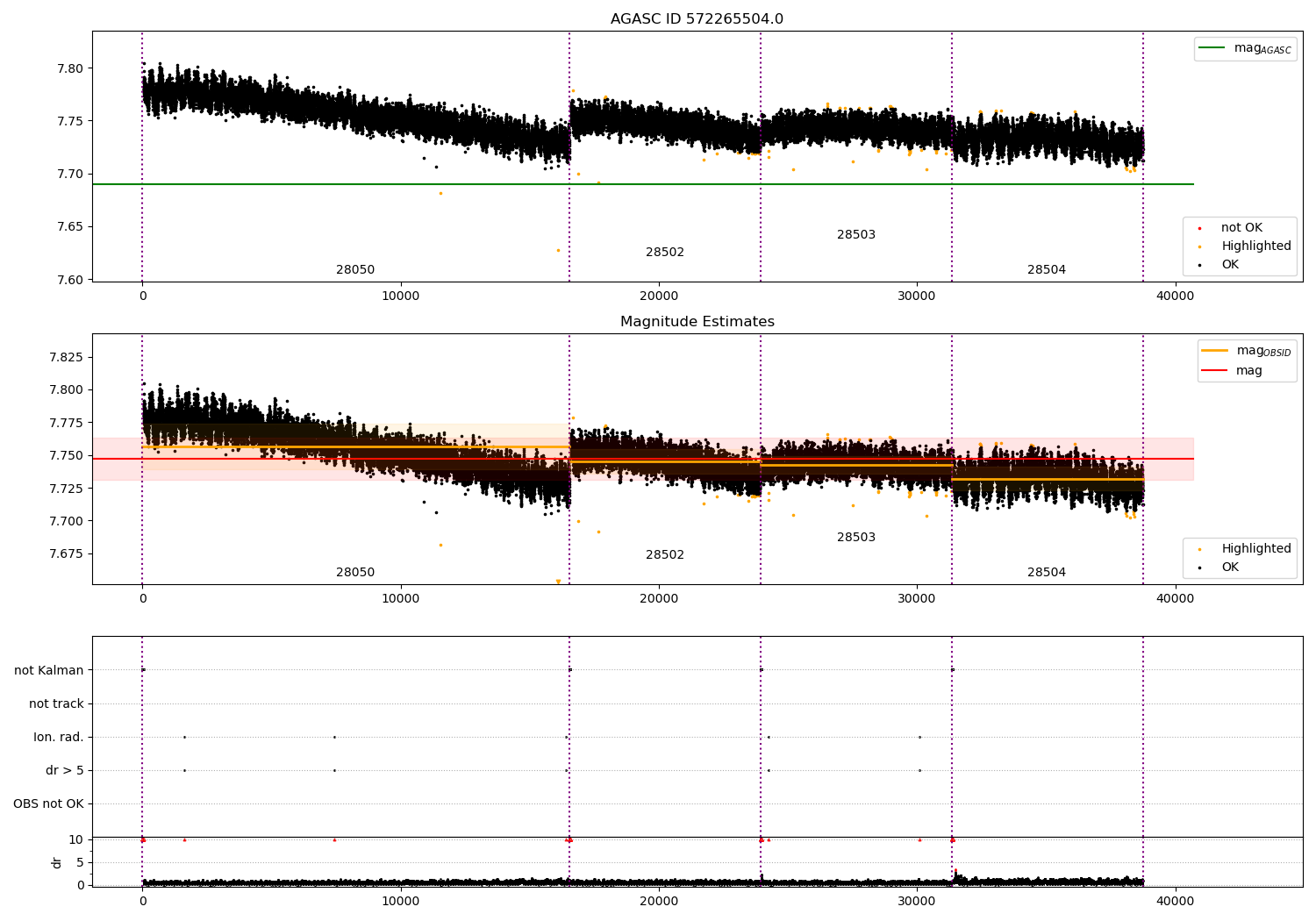Click obsid label 28503 in Magnitude Estimates plot
The image size is (1316, 921).
click(856, 538)
